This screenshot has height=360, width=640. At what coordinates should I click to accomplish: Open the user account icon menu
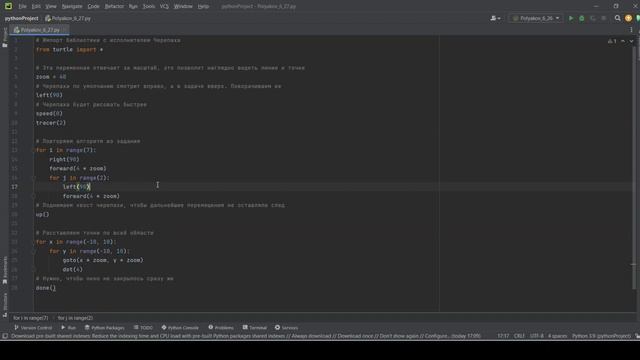(x=495, y=18)
